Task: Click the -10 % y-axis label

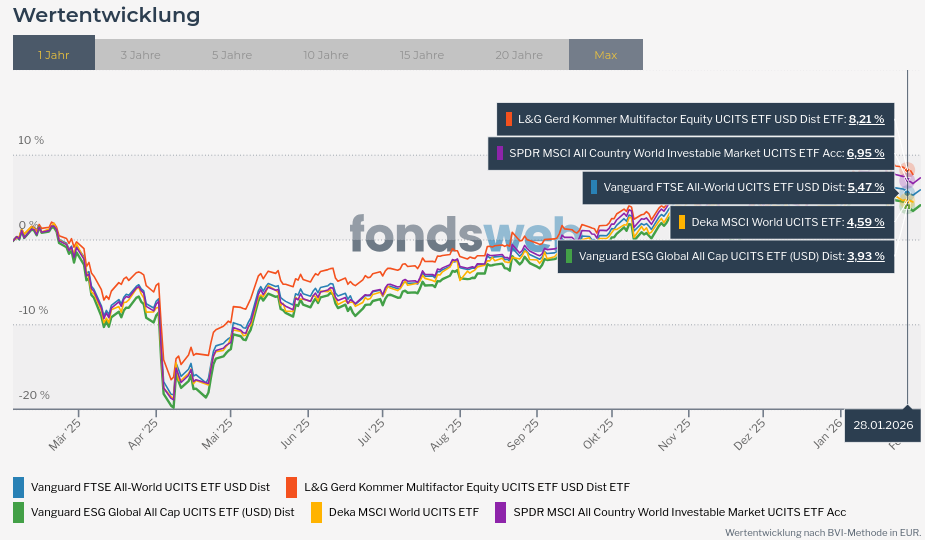Action: [33, 310]
